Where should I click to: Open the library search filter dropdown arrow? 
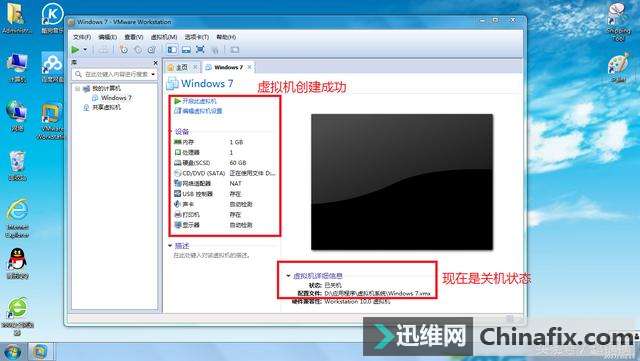coord(153,74)
